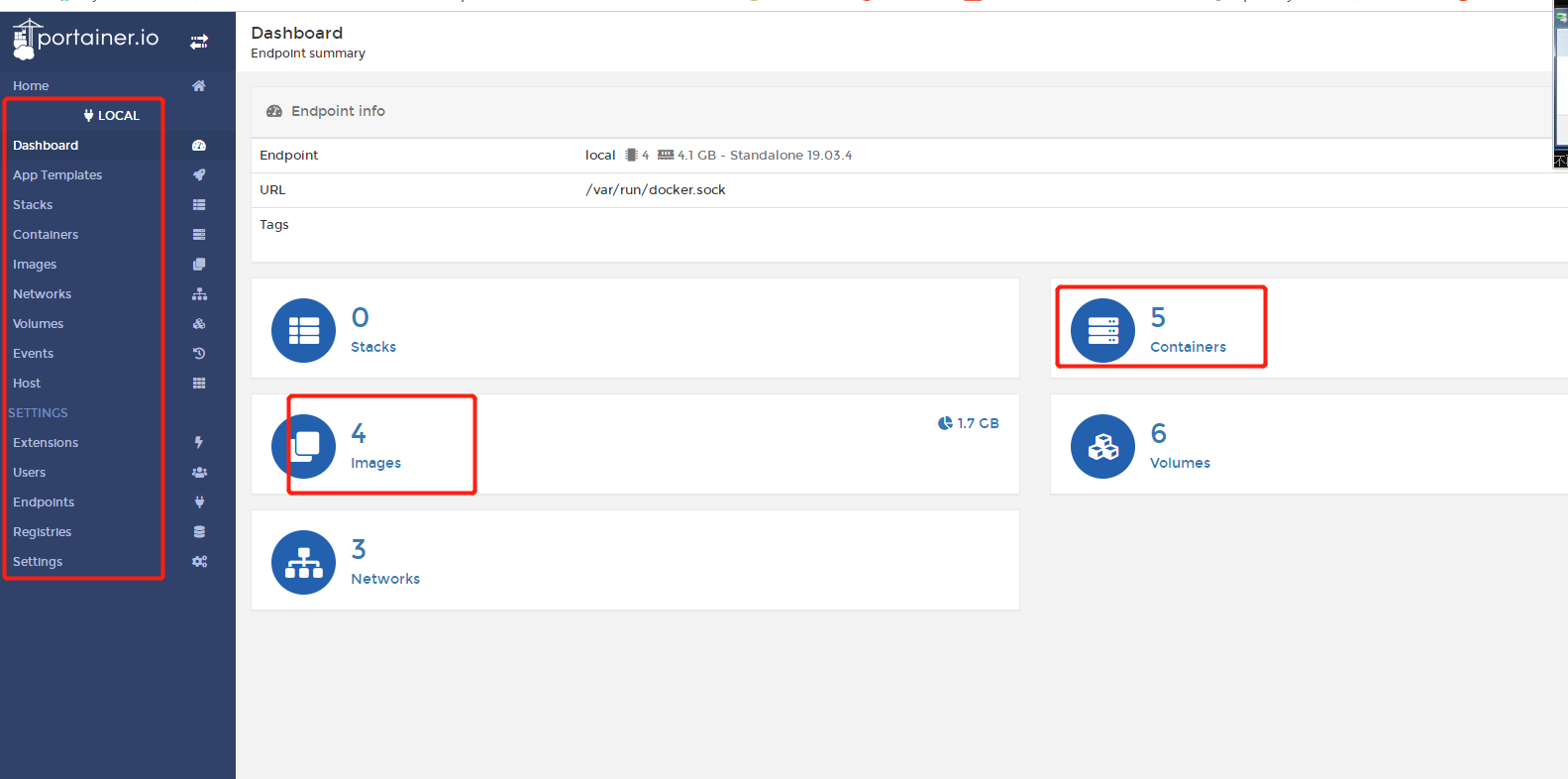The image size is (1568, 779).
Task: Click the Host grid icon in sidebar
Action: (x=199, y=384)
